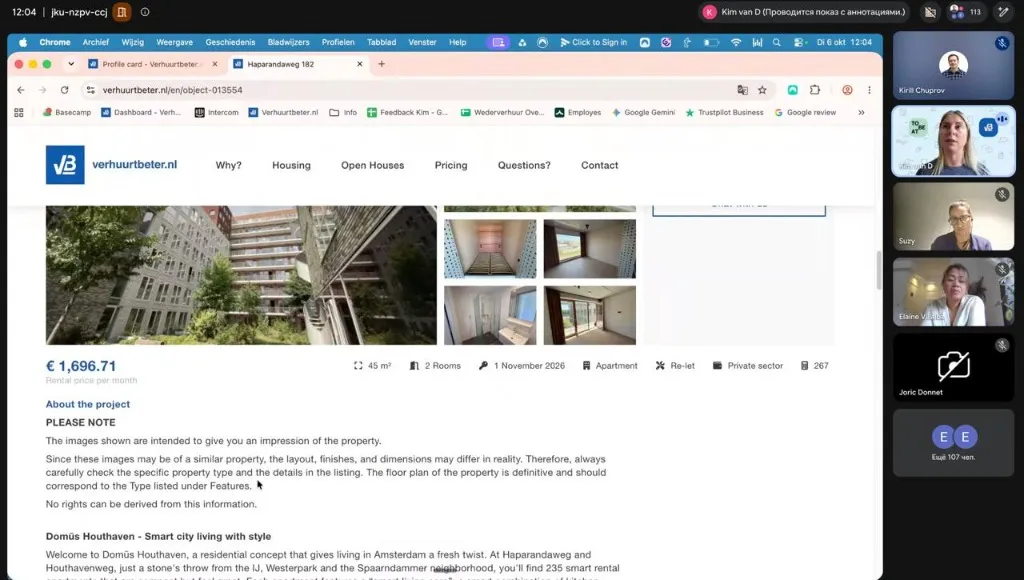Show hidden bookmarks with double chevron

pos(861,112)
